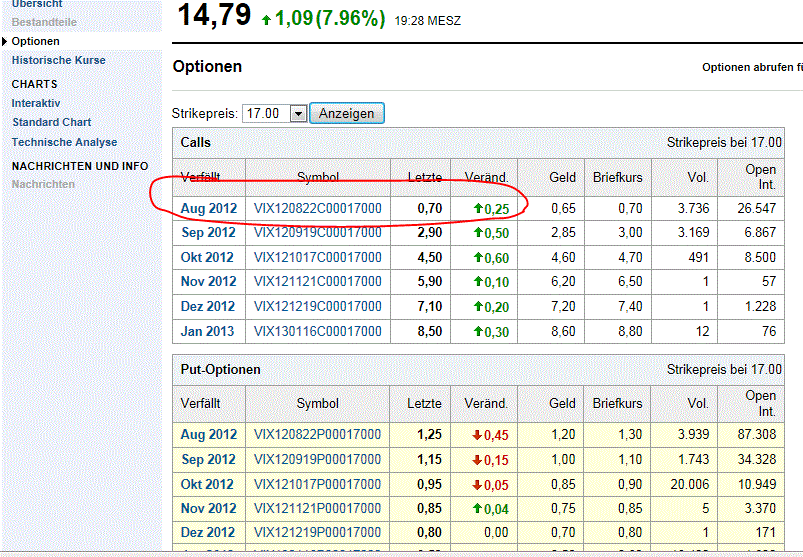Open call symbol VIX121017C00017000

pos(317,257)
